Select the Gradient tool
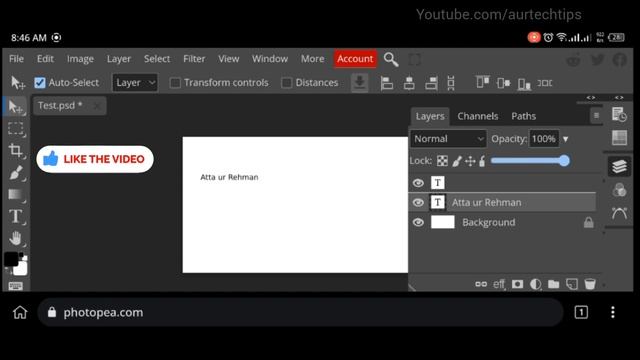This screenshot has width=640, height=360. click(x=16, y=195)
